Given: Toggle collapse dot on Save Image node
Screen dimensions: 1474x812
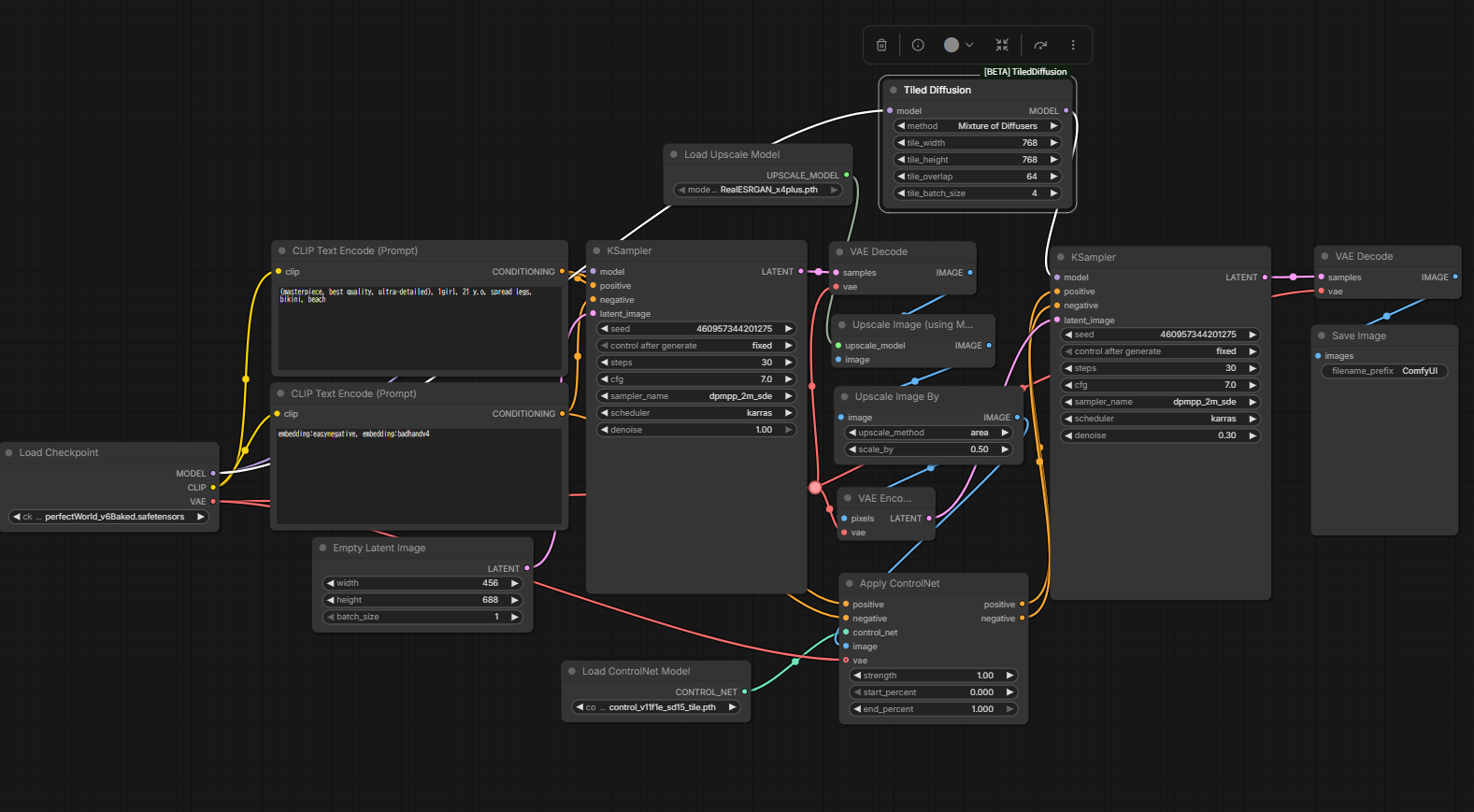Looking at the screenshot, I should click(1322, 336).
